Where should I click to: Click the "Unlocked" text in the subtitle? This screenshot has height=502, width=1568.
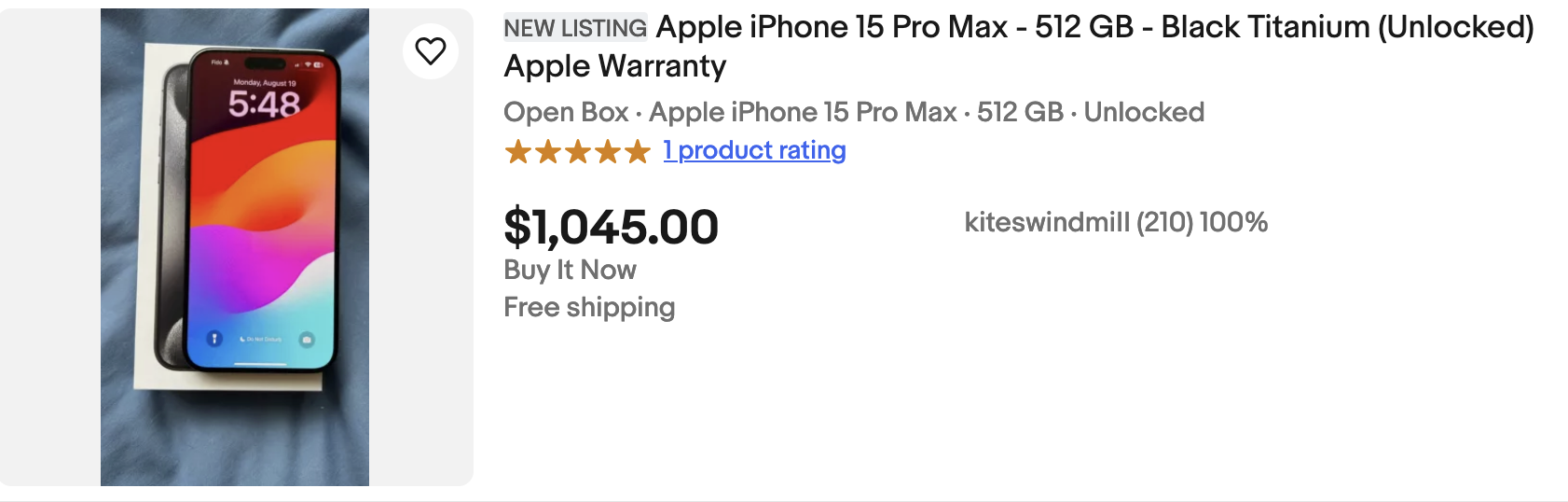click(x=1144, y=112)
